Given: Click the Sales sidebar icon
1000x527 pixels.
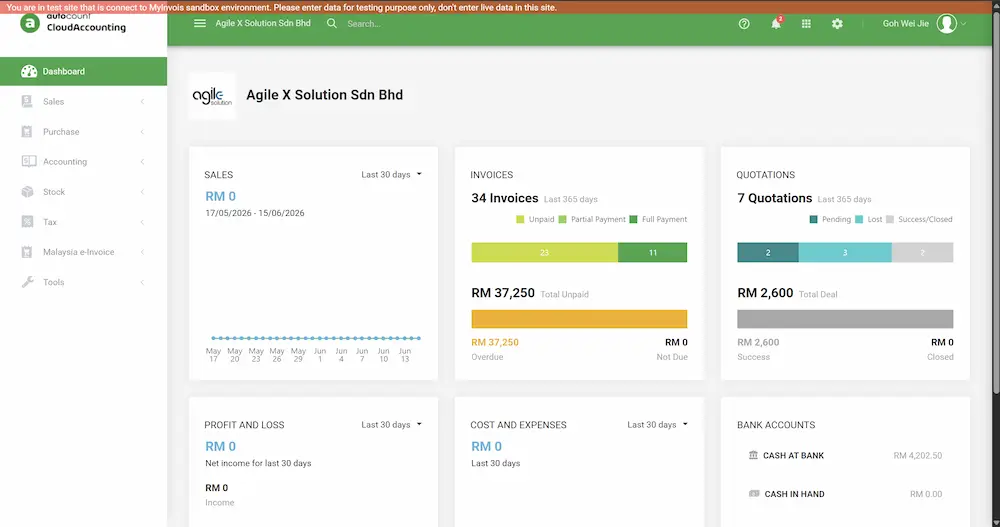Looking at the screenshot, I should pos(27,101).
